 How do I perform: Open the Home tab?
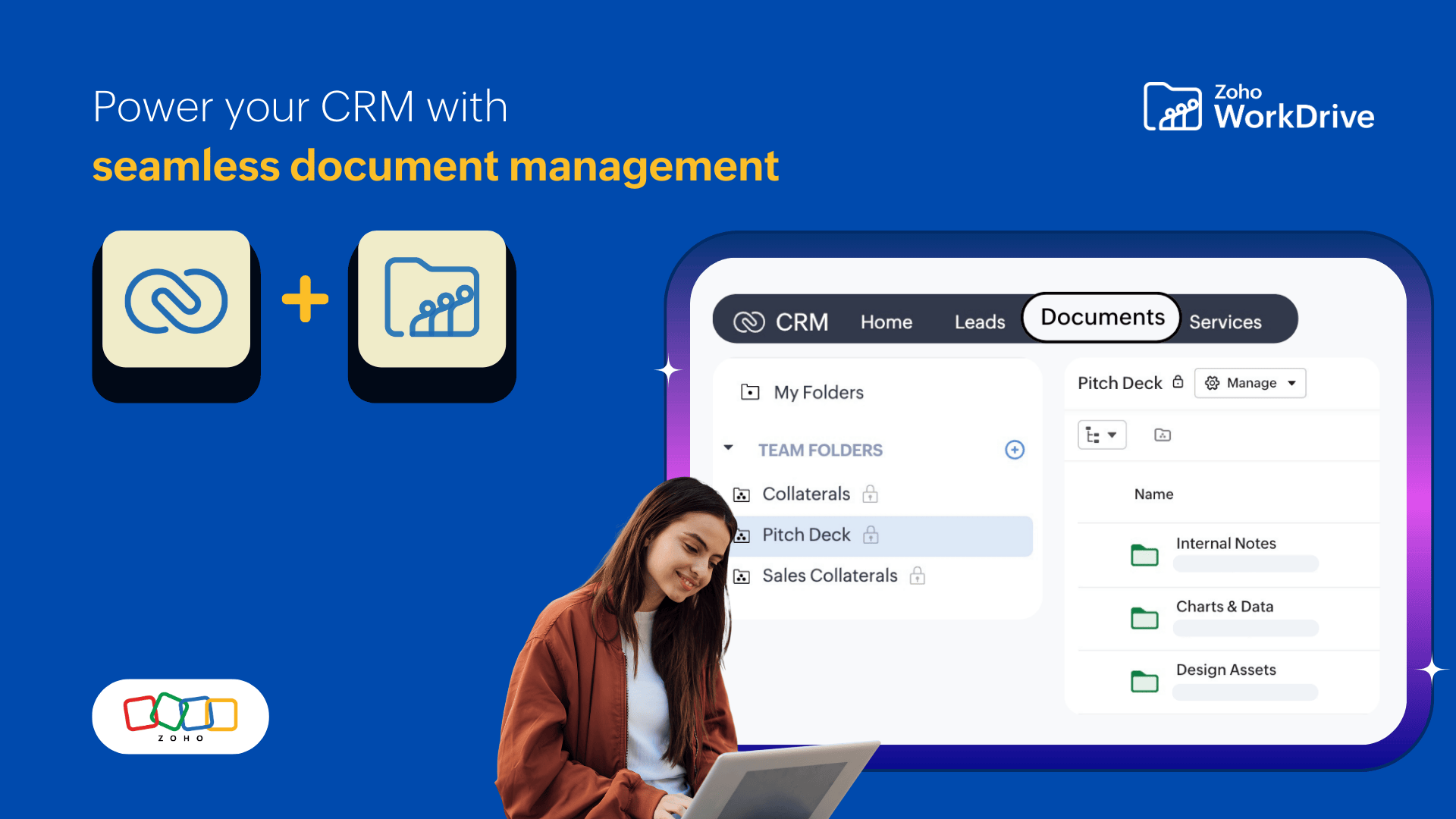pyautogui.click(x=886, y=322)
